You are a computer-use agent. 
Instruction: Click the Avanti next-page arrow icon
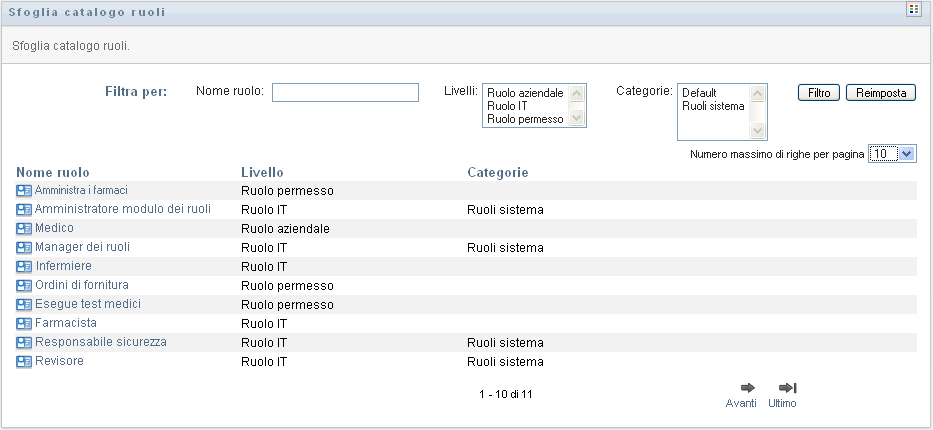tap(747, 388)
